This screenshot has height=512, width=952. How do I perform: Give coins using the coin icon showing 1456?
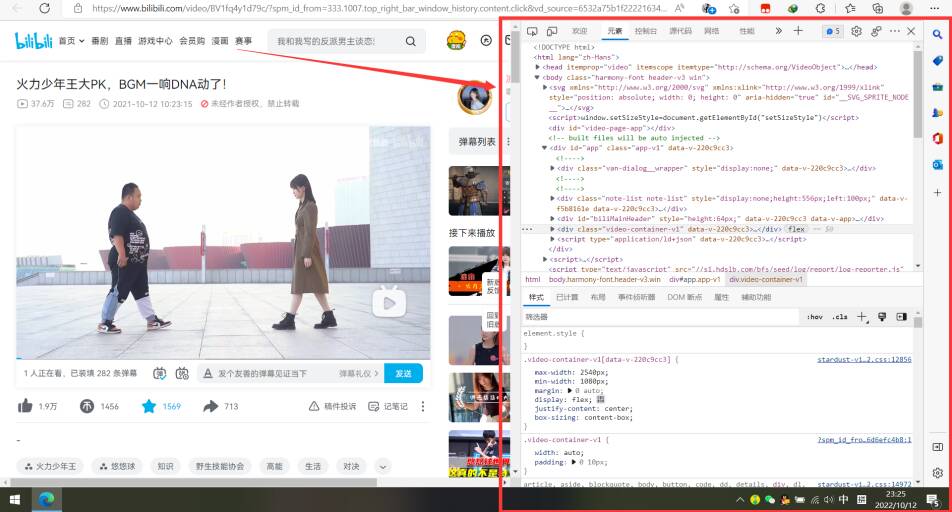pyautogui.click(x=87, y=406)
